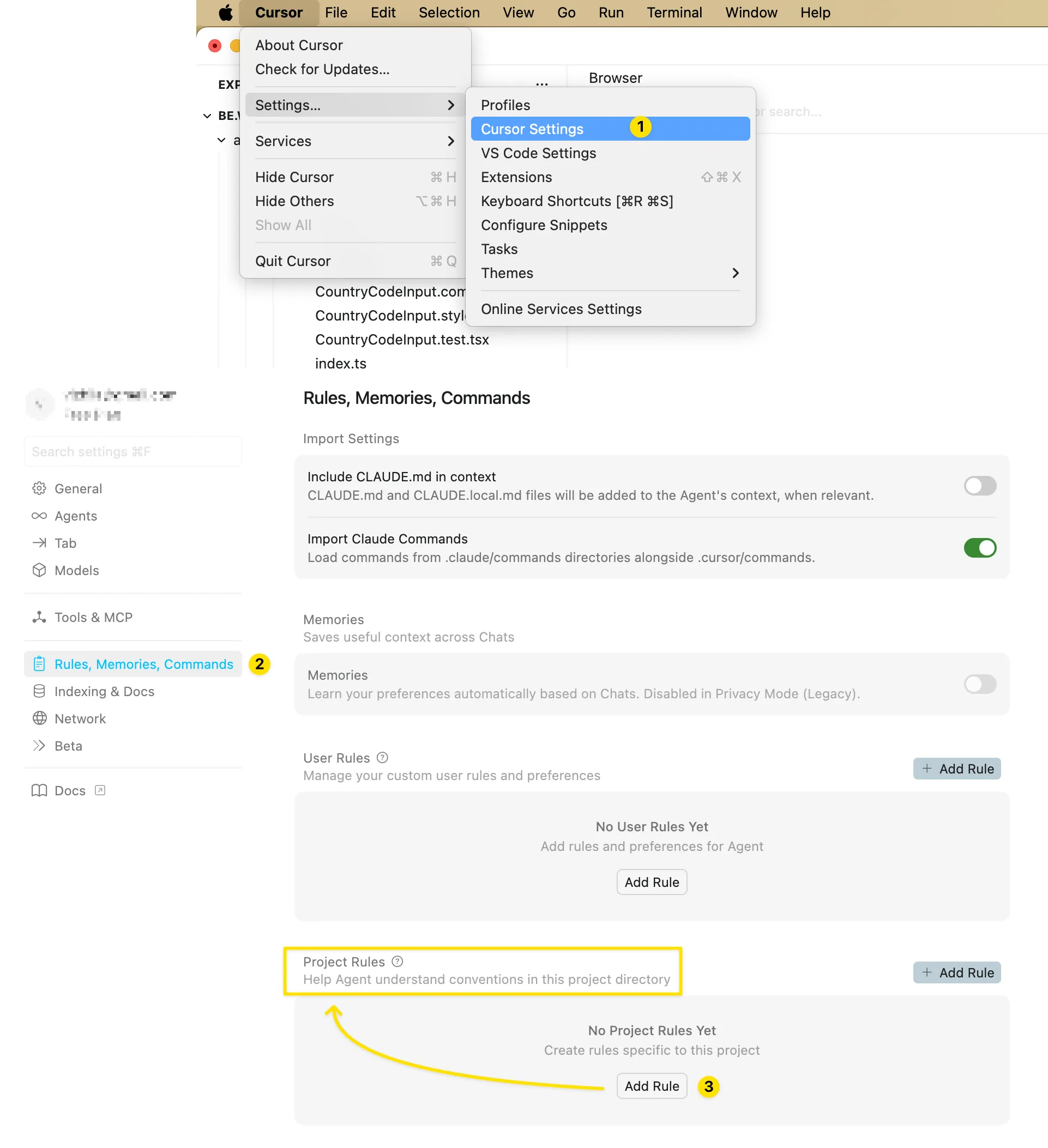Click the Project Rules help icon

(x=396, y=961)
